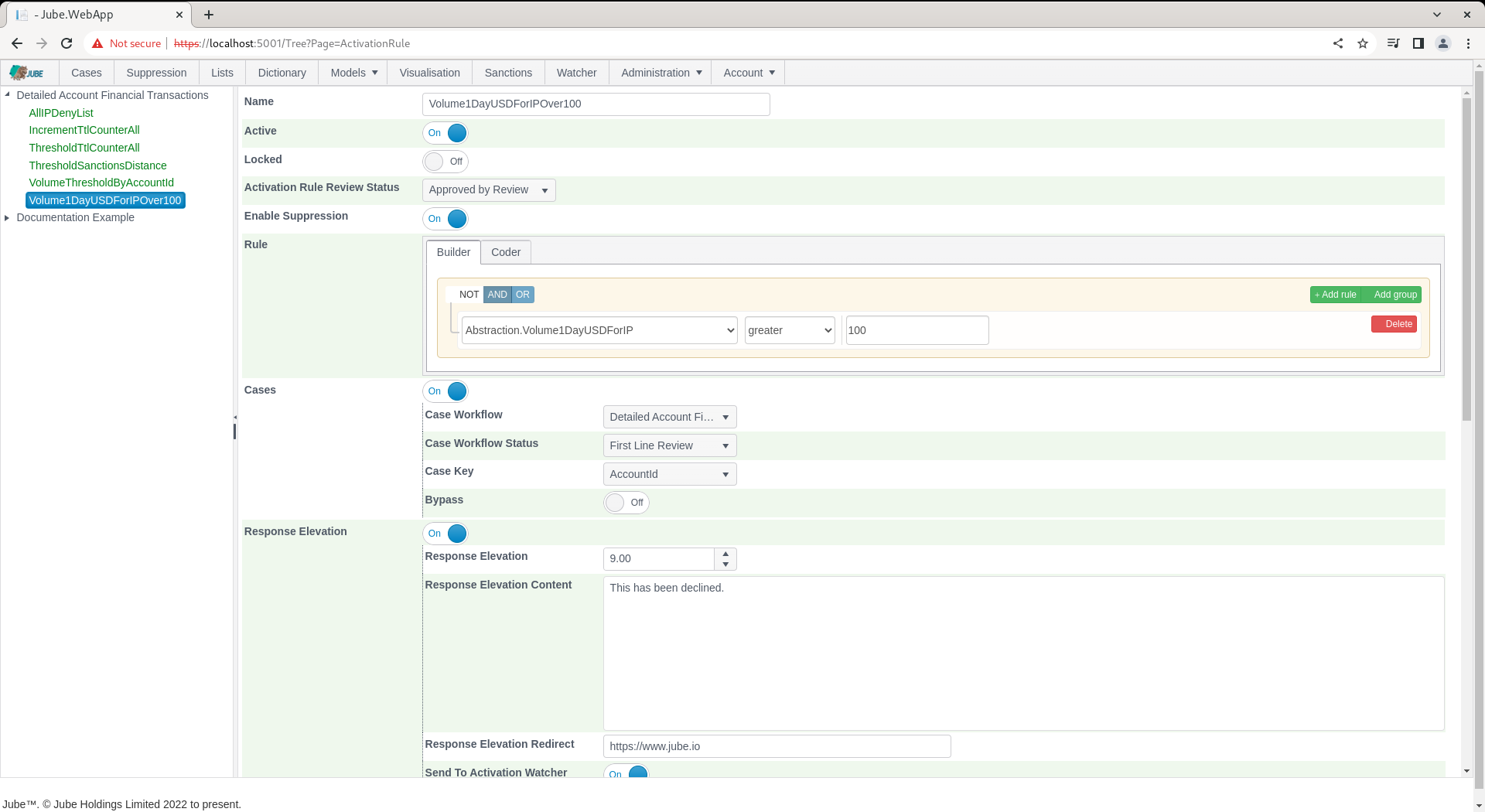Focus the rule value field containing 100
Screen dimensions: 1485x812
tap(917, 330)
